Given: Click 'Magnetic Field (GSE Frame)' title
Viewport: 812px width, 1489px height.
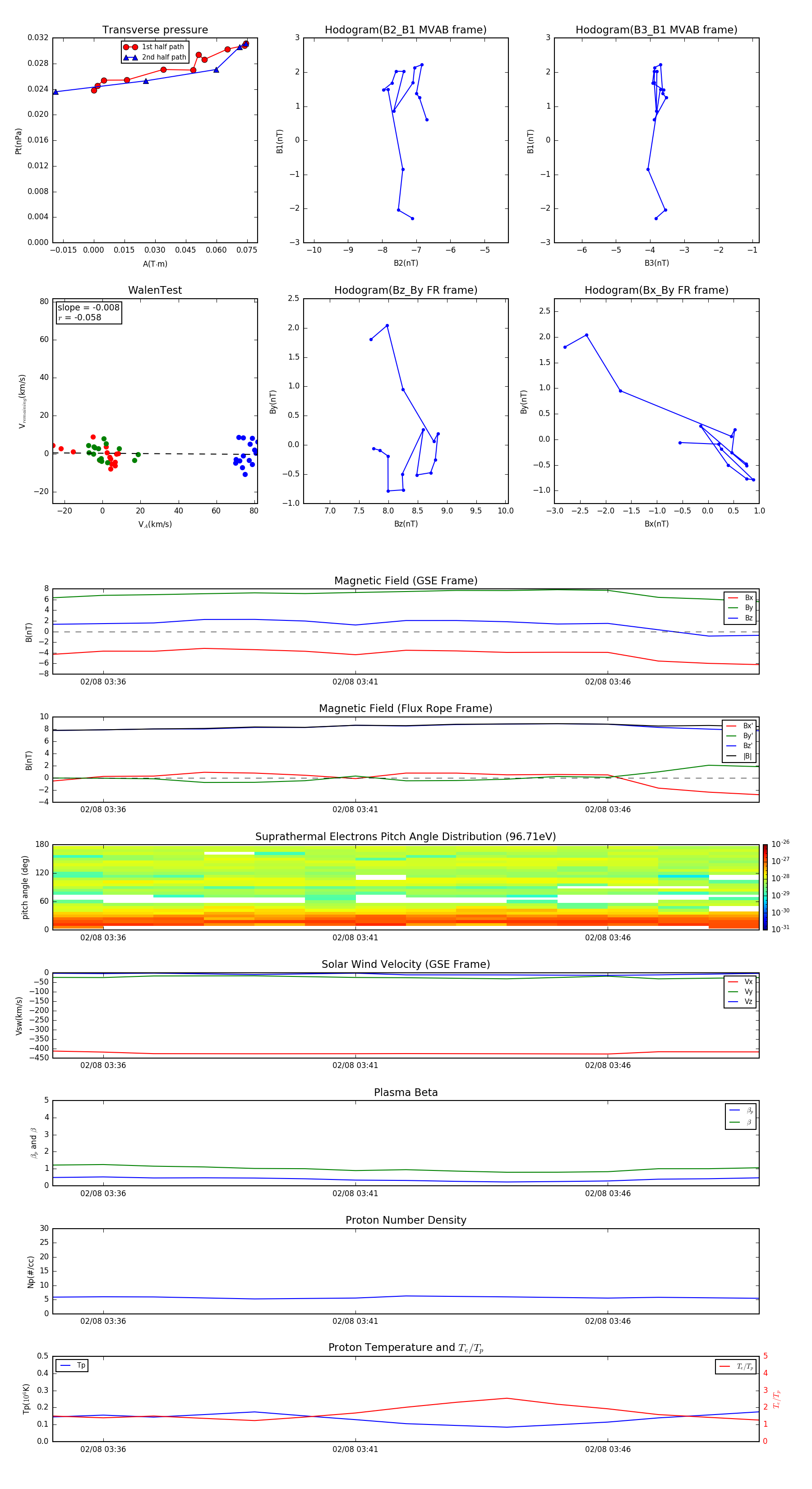Looking at the screenshot, I should (x=406, y=581).
